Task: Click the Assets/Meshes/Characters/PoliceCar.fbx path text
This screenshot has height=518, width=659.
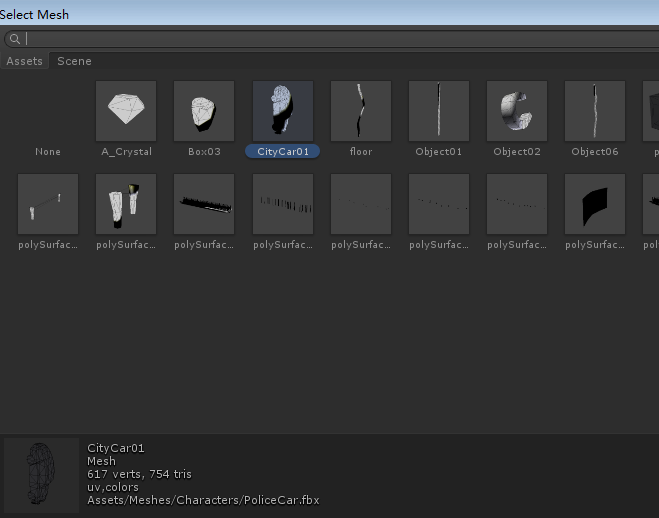Action: (203, 500)
